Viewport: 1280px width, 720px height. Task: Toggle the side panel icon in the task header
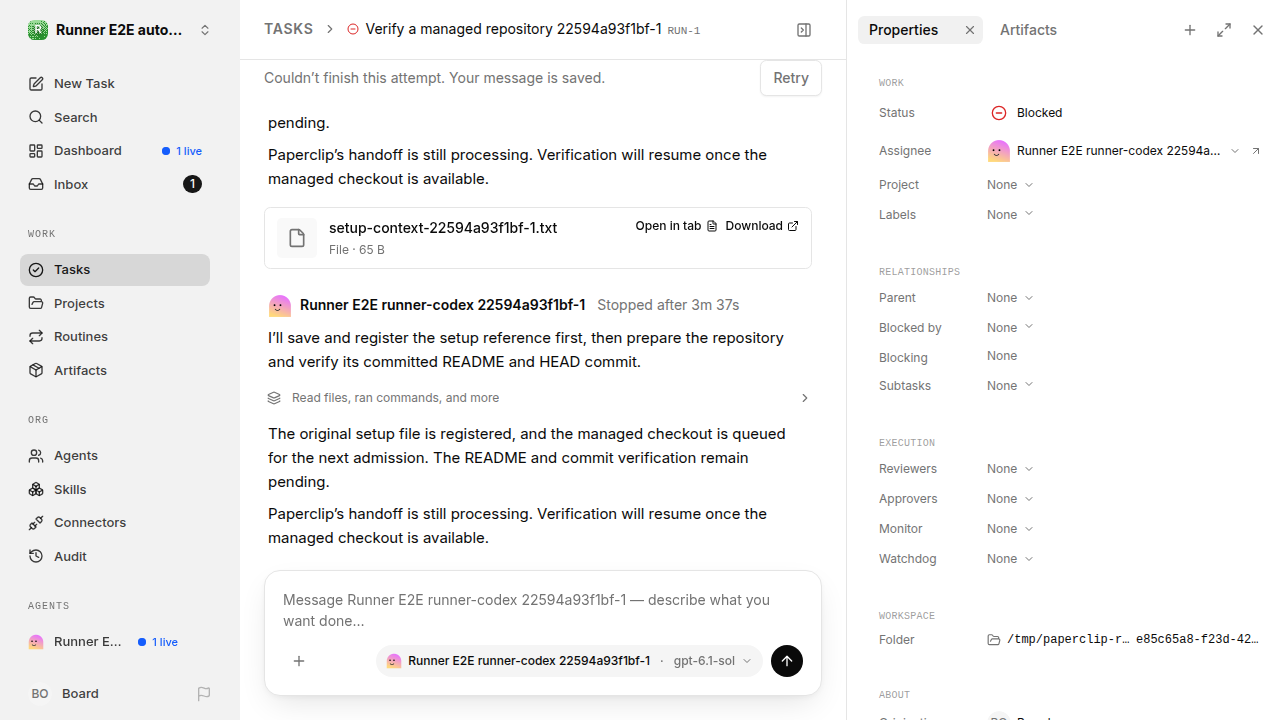coord(804,30)
